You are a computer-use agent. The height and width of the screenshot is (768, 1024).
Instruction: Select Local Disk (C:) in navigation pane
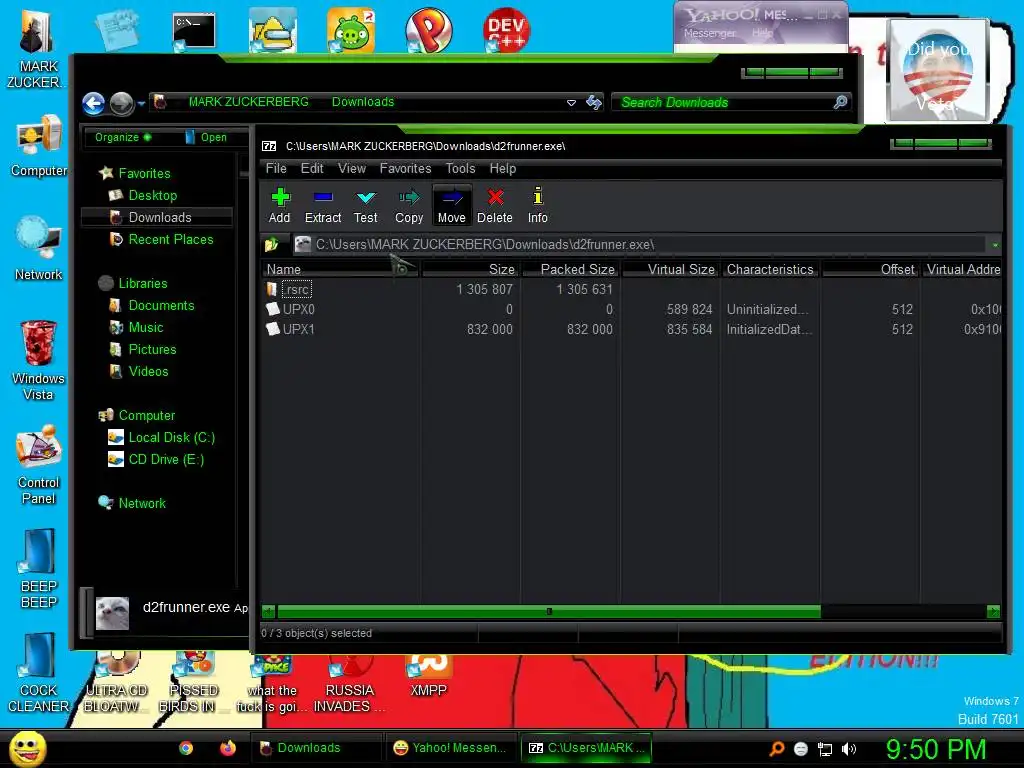pyautogui.click(x=171, y=438)
